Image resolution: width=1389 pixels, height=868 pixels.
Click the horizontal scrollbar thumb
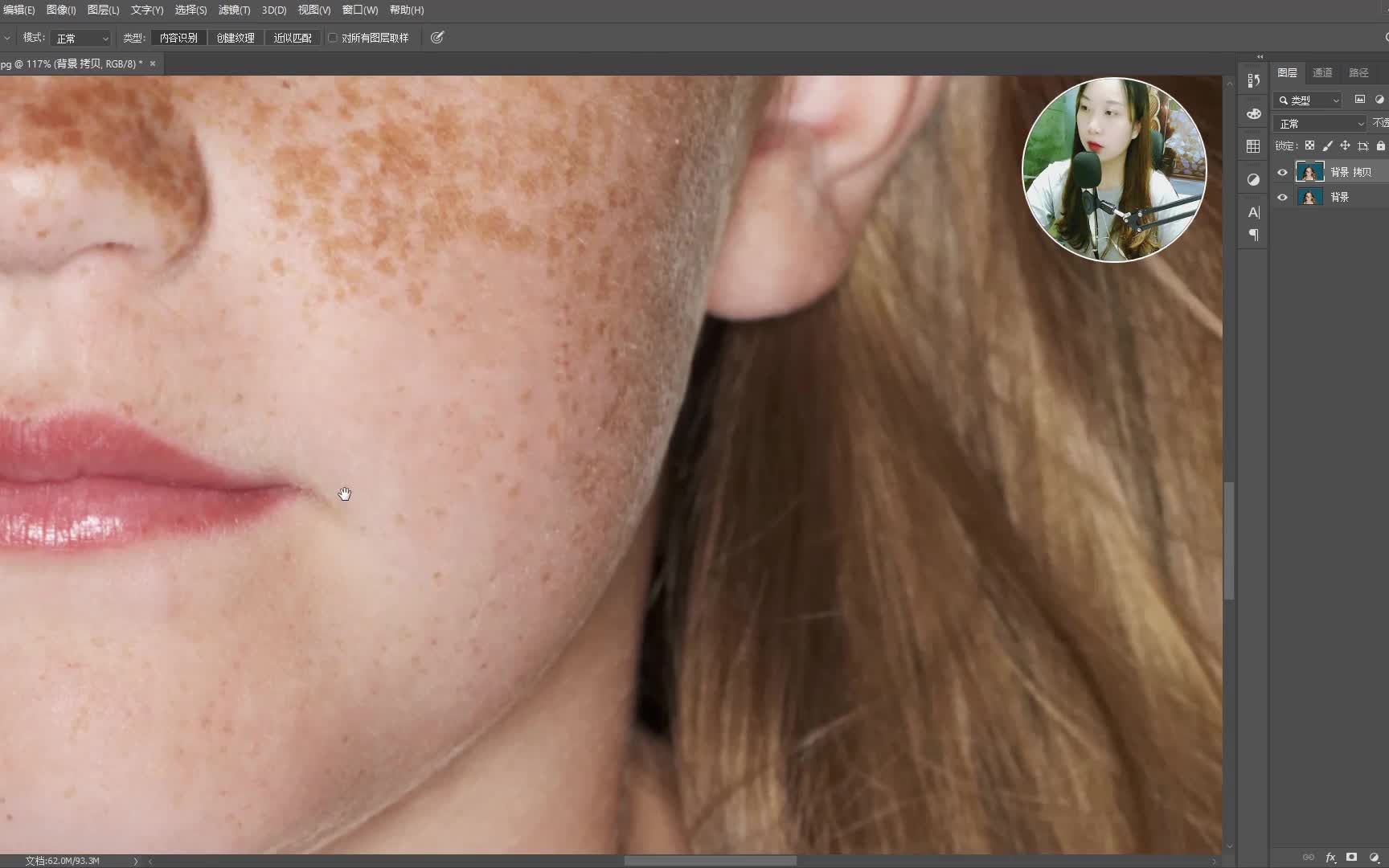click(x=710, y=861)
